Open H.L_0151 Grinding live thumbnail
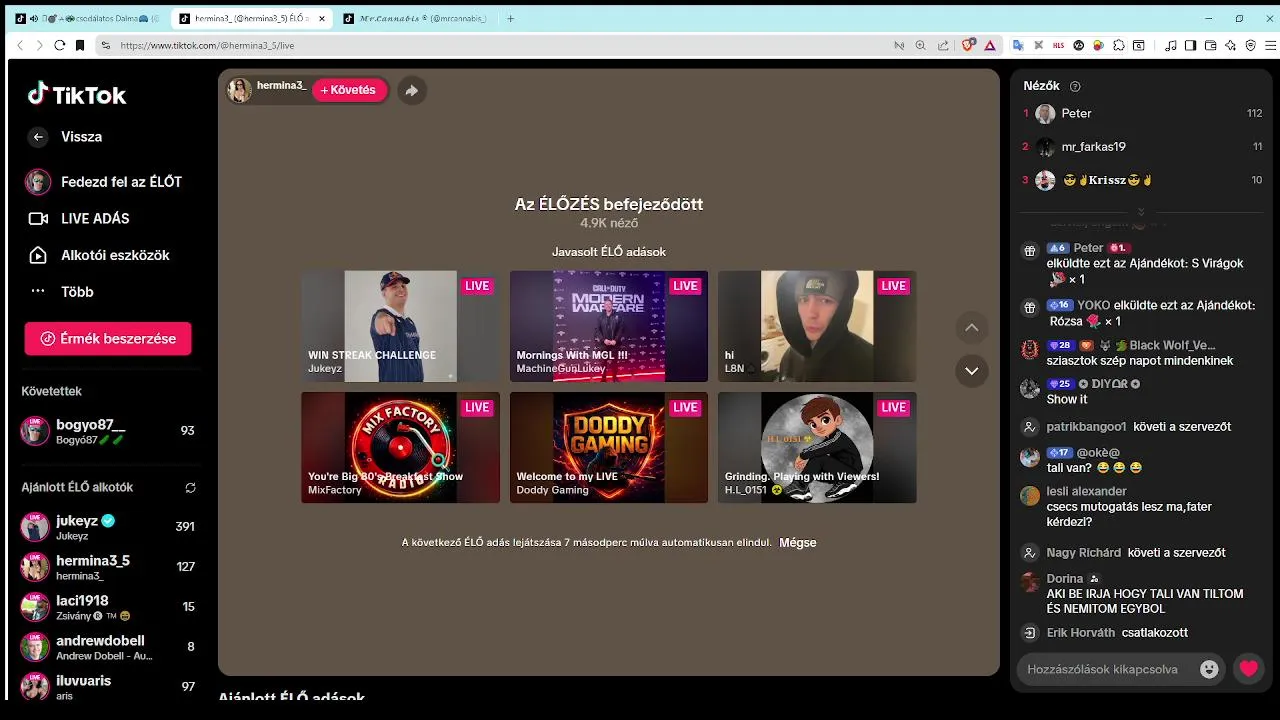 tap(817, 447)
